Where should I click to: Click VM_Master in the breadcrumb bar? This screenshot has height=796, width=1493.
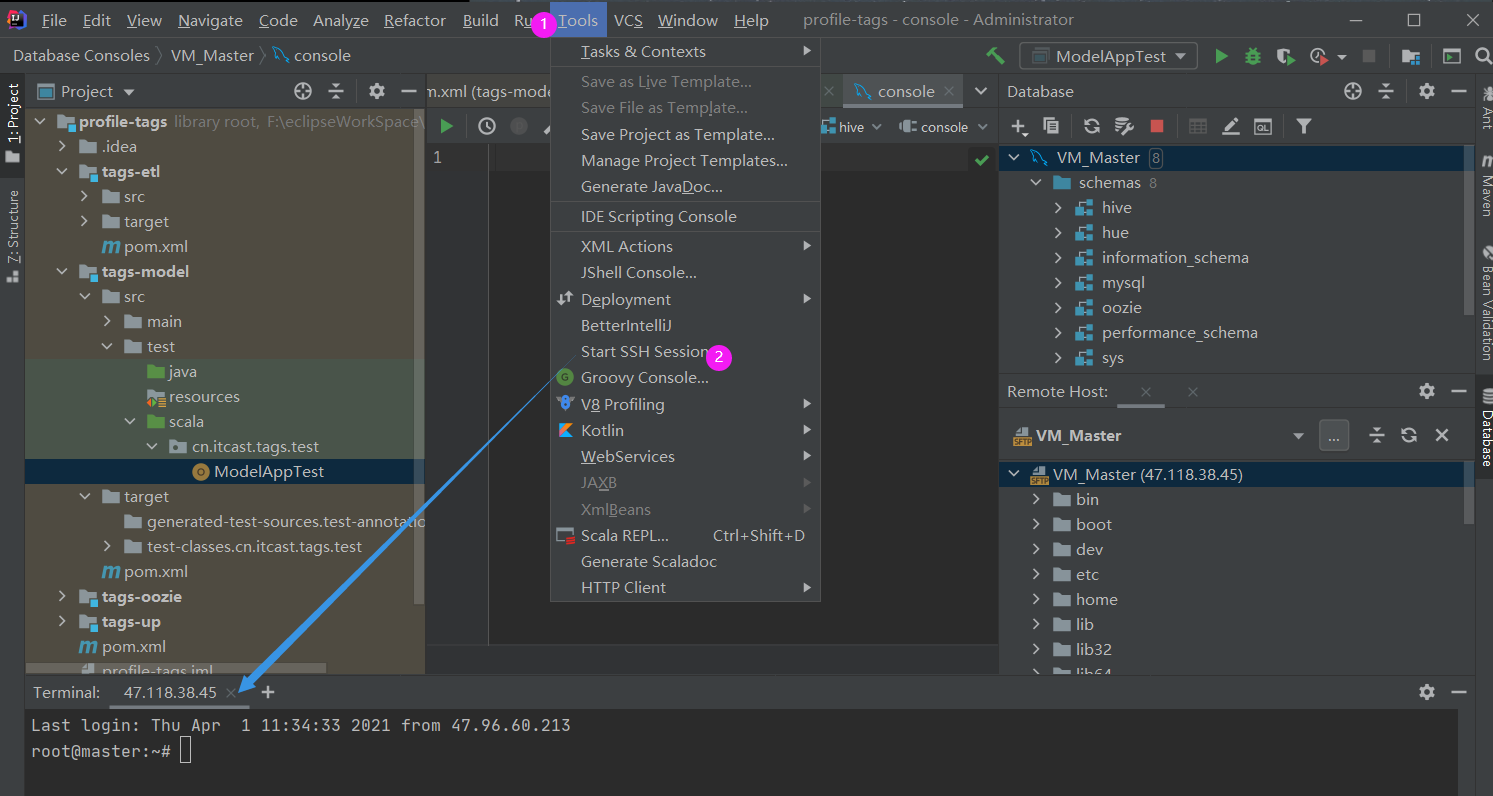tap(212, 56)
